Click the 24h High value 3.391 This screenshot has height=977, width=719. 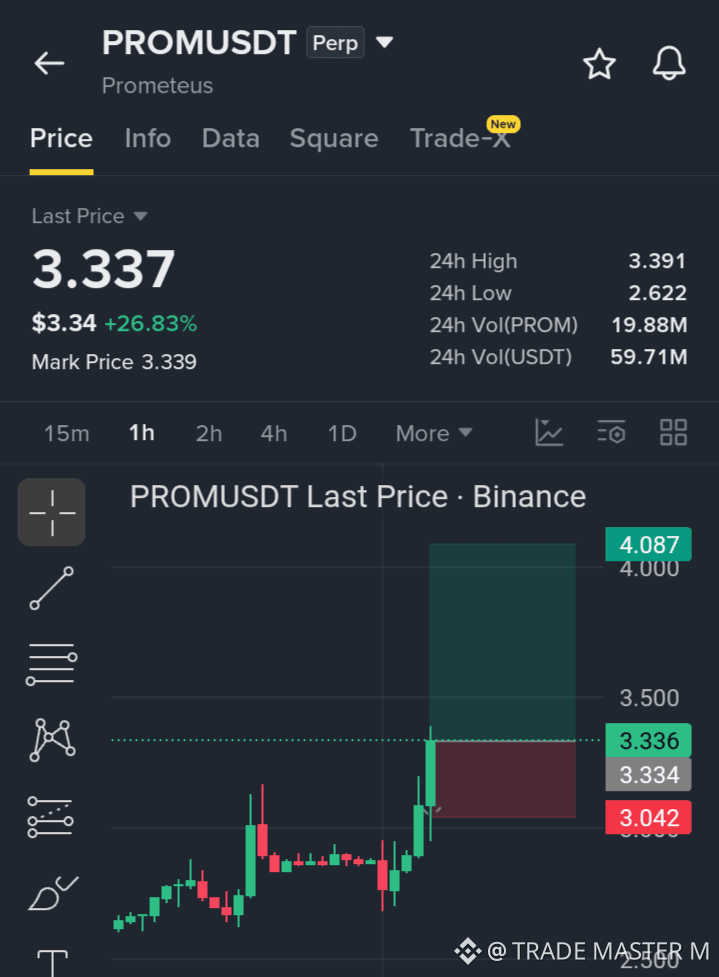657,260
